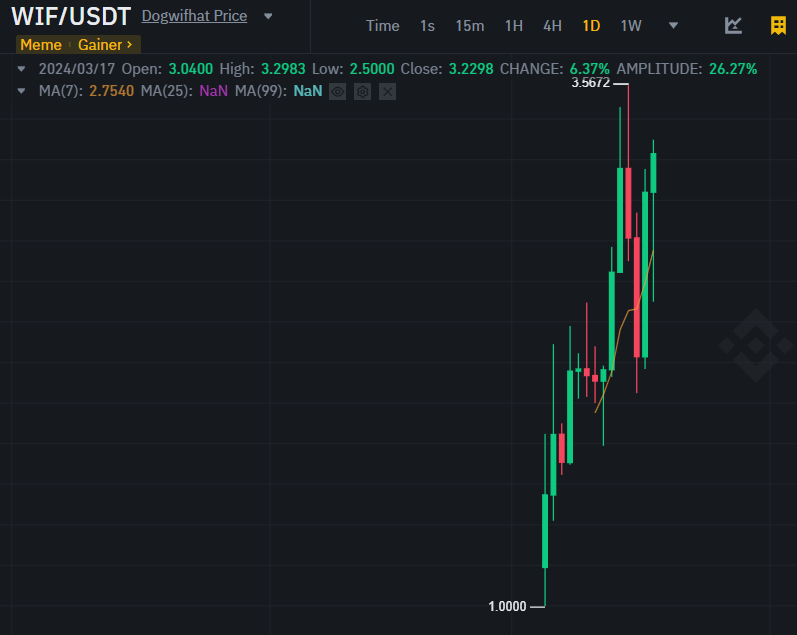Open the technical indicators chart icon

[733, 25]
